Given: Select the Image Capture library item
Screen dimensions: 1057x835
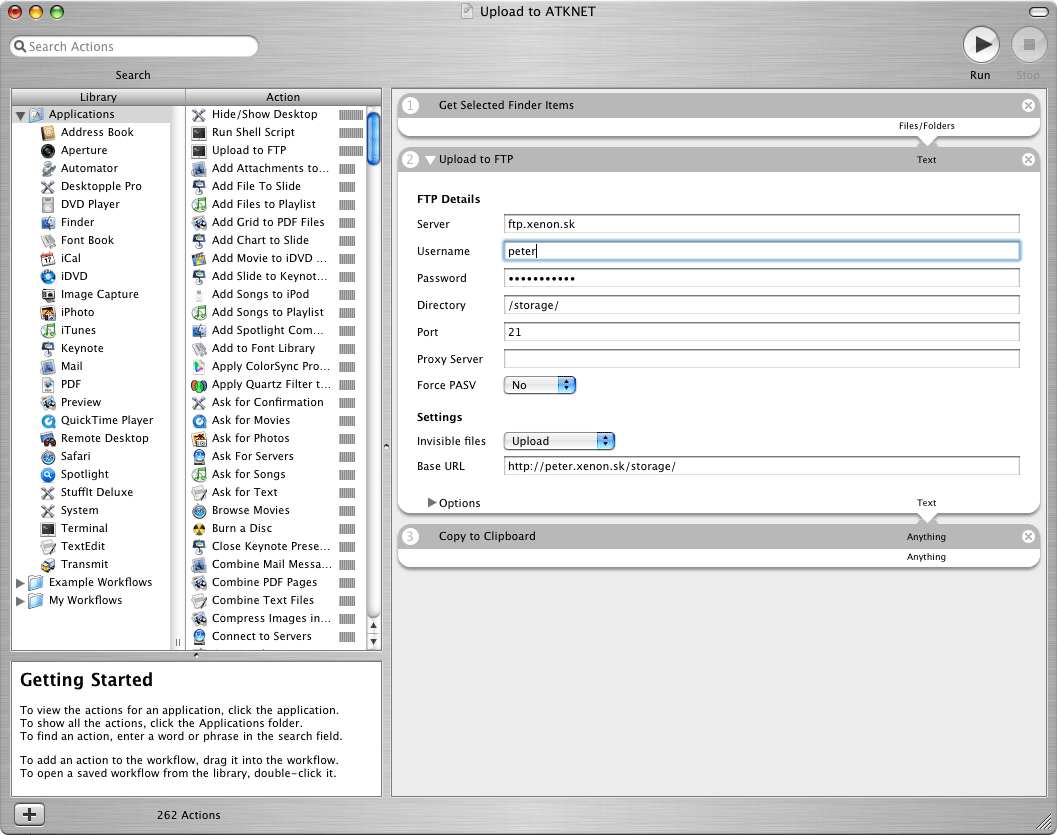Looking at the screenshot, I should (91, 295).
